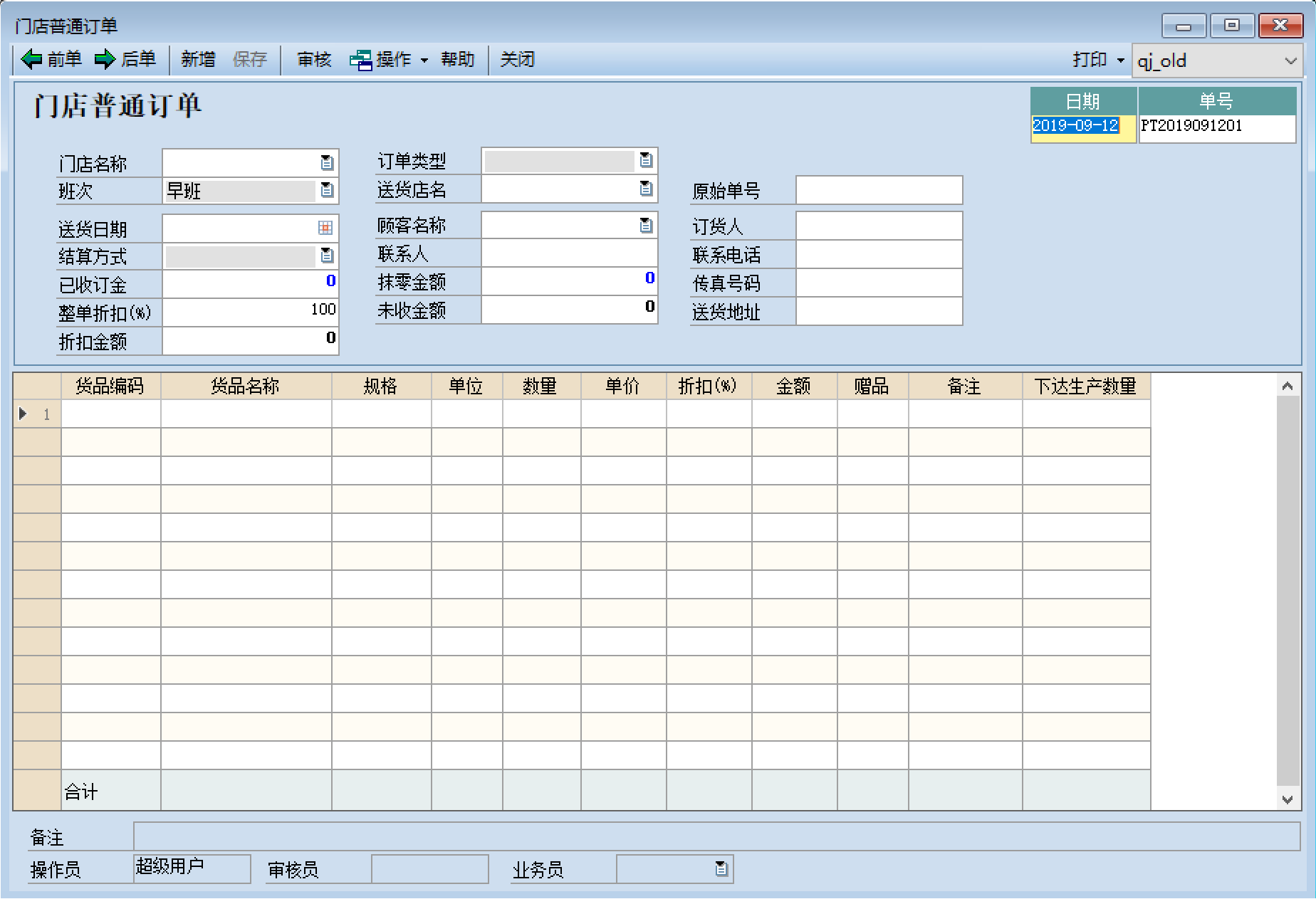Click lookup icon for 顾客名称 field
The height and width of the screenshot is (899, 1316).
(646, 226)
